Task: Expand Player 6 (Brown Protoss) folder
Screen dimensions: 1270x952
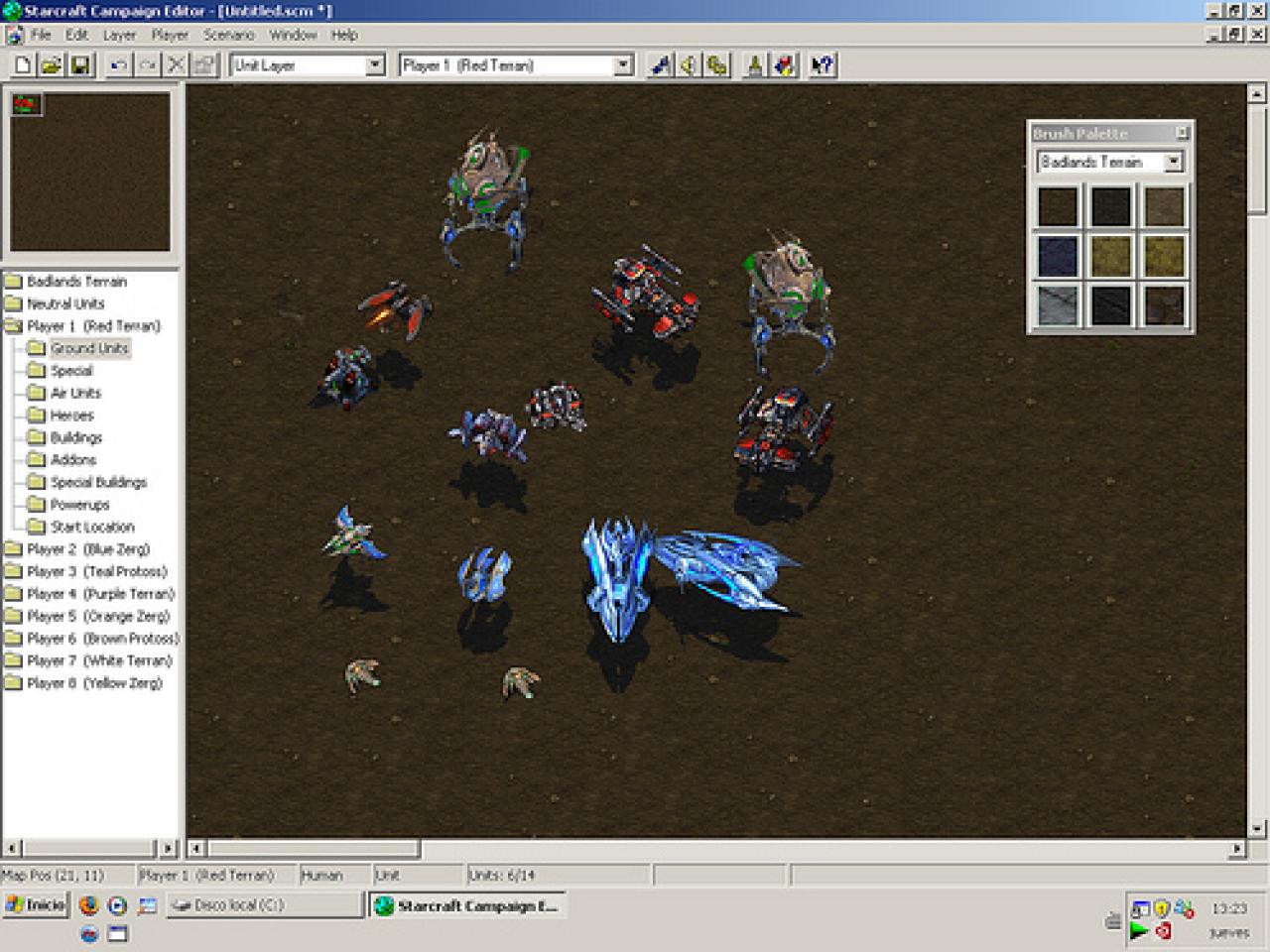Action: click(x=13, y=639)
